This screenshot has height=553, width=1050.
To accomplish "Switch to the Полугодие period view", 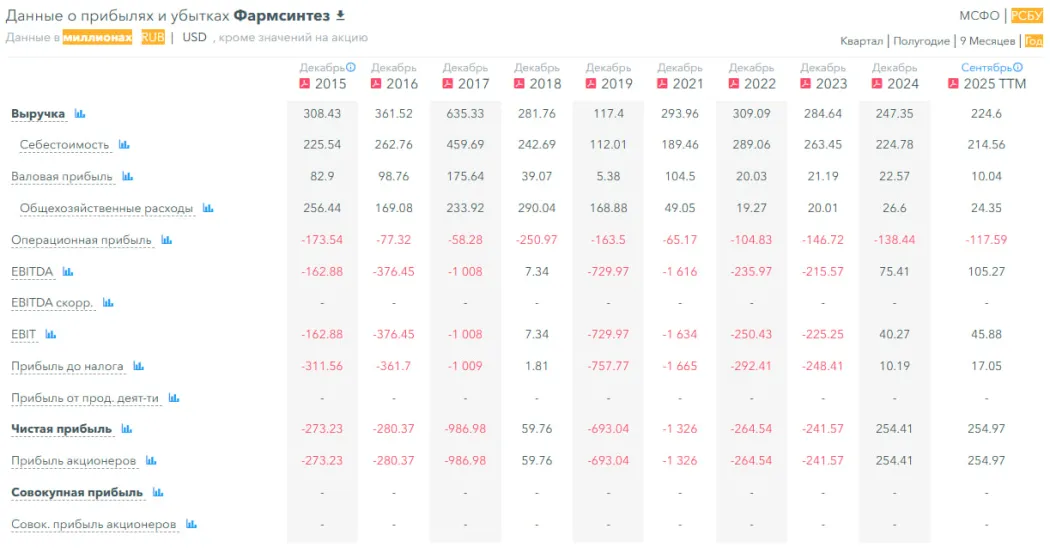I will (x=921, y=41).
